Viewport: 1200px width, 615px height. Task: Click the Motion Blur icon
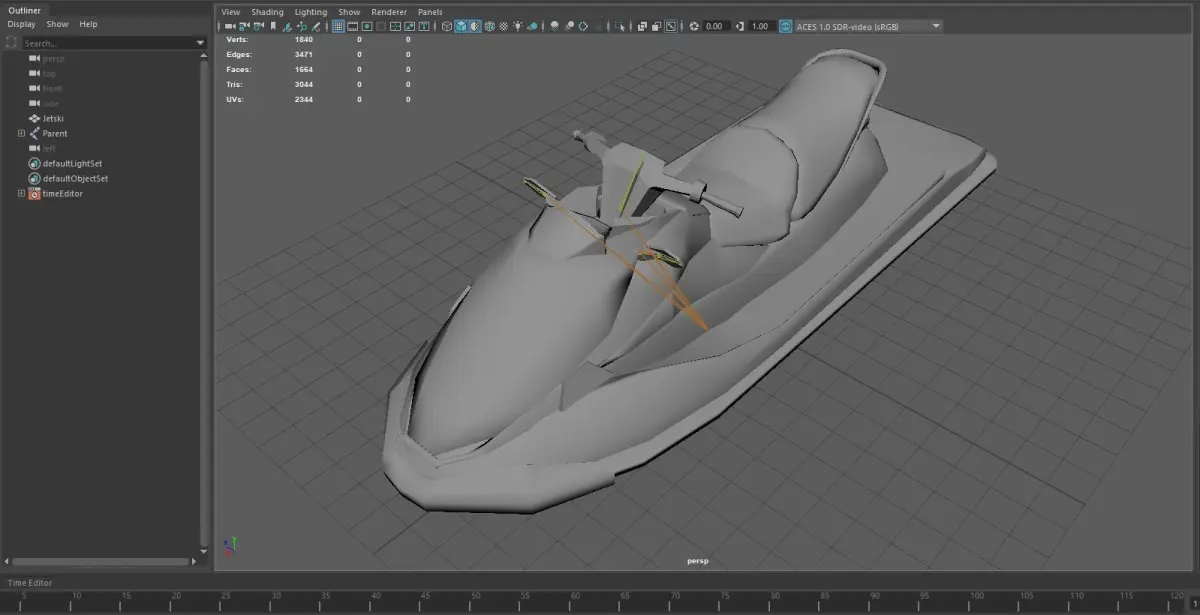570,26
